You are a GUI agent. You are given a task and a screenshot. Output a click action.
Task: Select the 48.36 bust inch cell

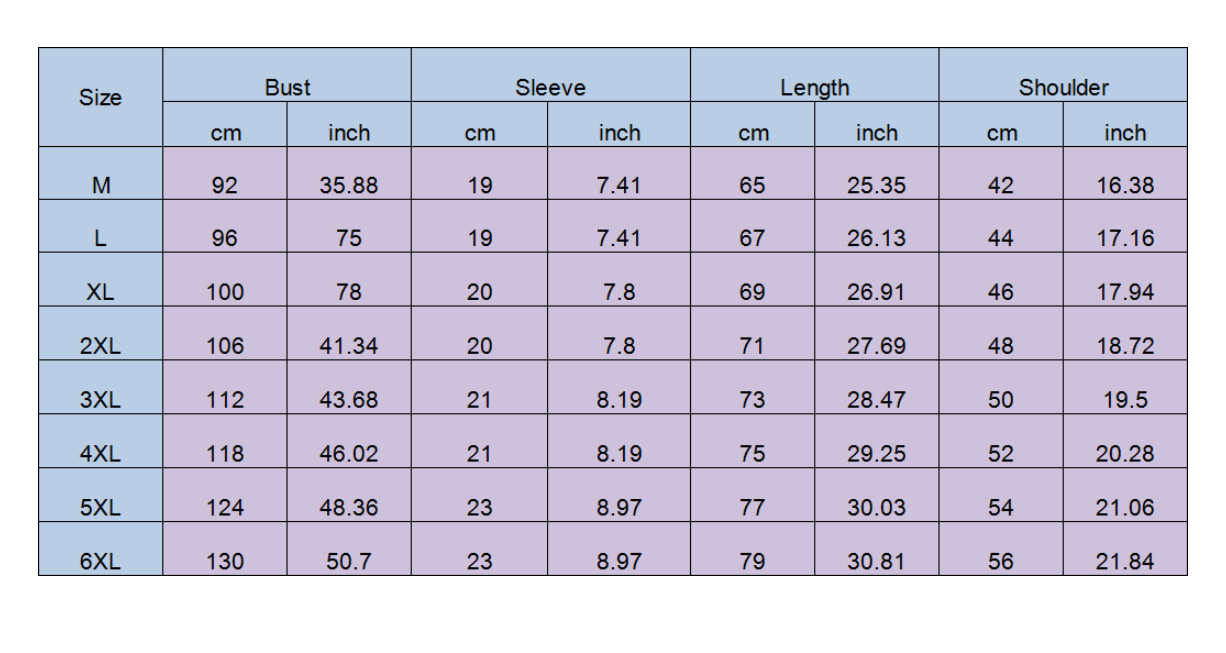coord(348,508)
